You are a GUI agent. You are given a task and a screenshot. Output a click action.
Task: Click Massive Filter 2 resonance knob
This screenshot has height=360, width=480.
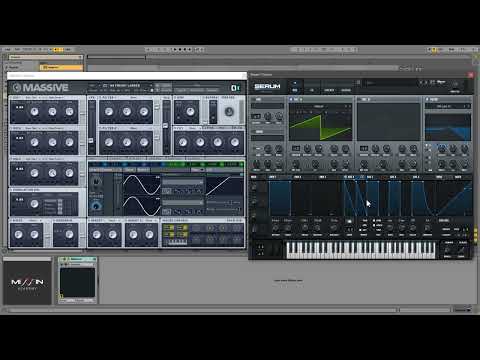point(144,142)
